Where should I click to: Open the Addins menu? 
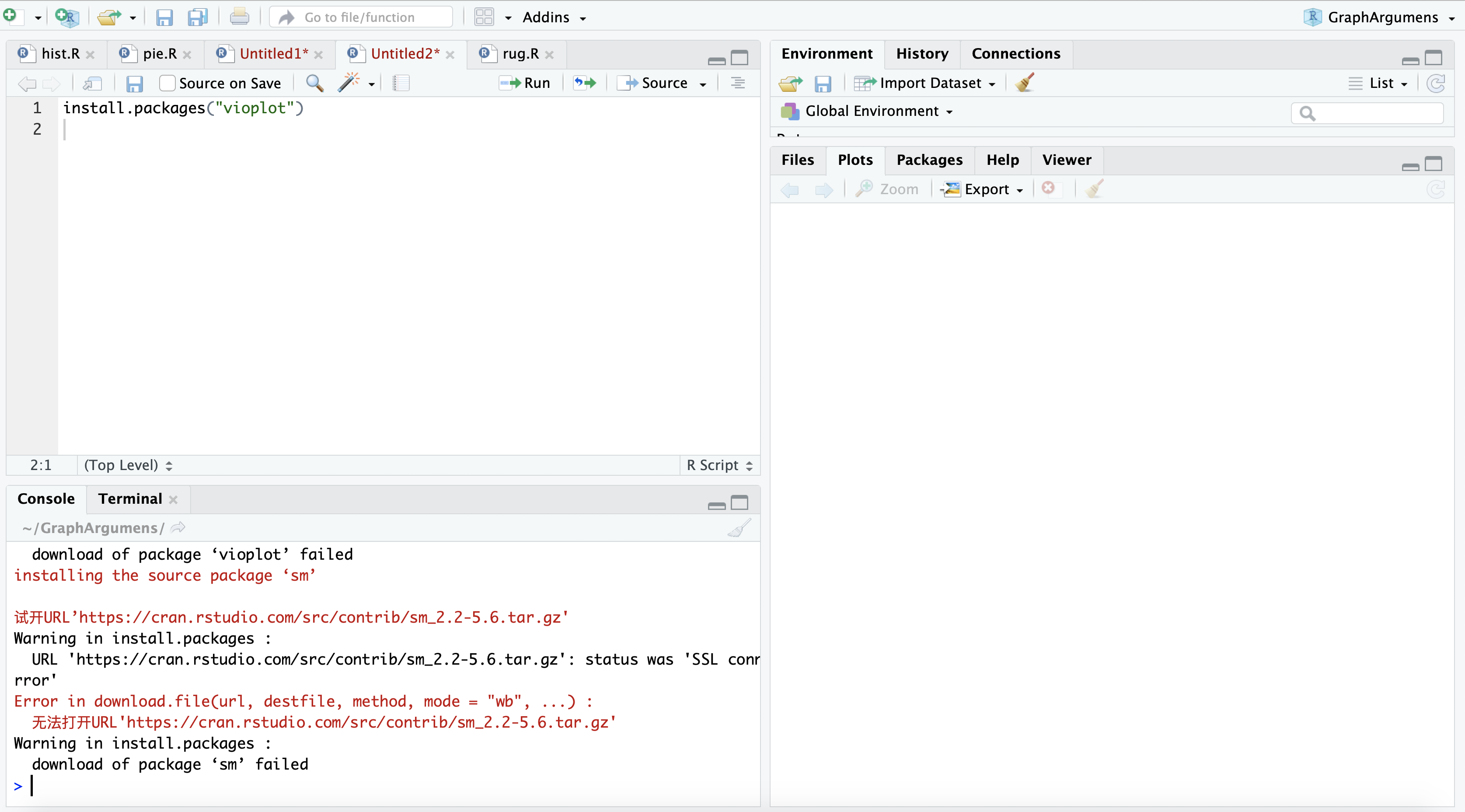(555, 17)
